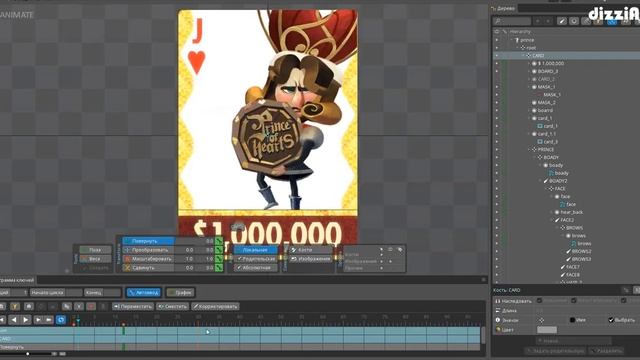Toggle the visibility dot for the PRINCE row

(x=497, y=150)
